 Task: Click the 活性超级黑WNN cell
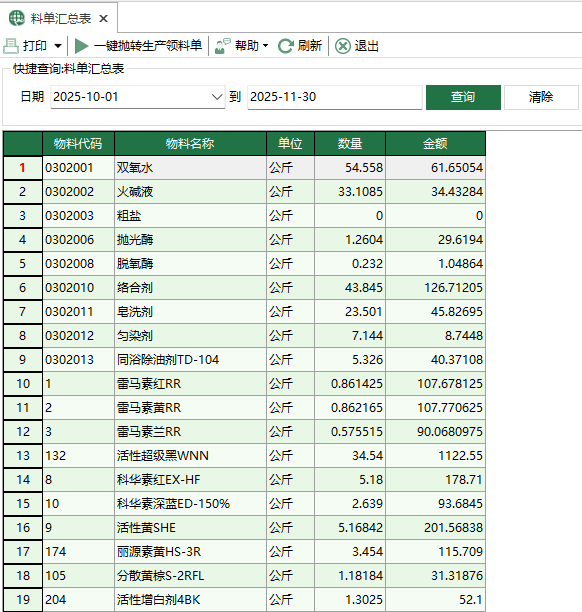[190, 456]
